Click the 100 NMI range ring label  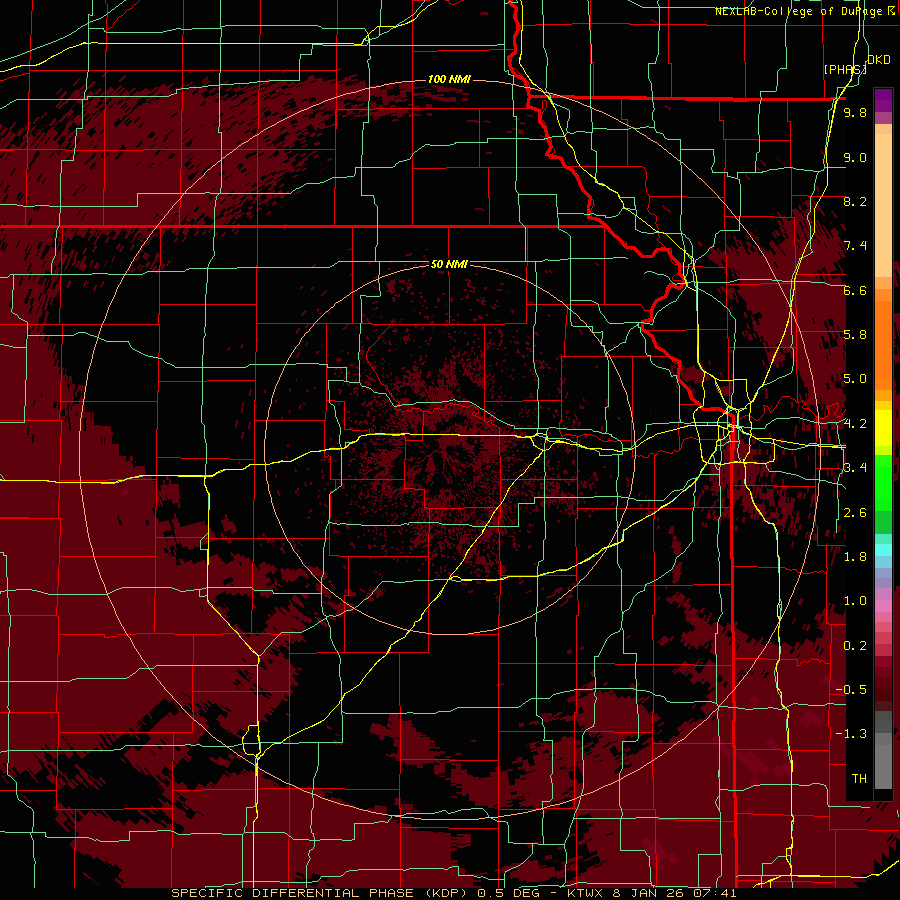coord(449,79)
